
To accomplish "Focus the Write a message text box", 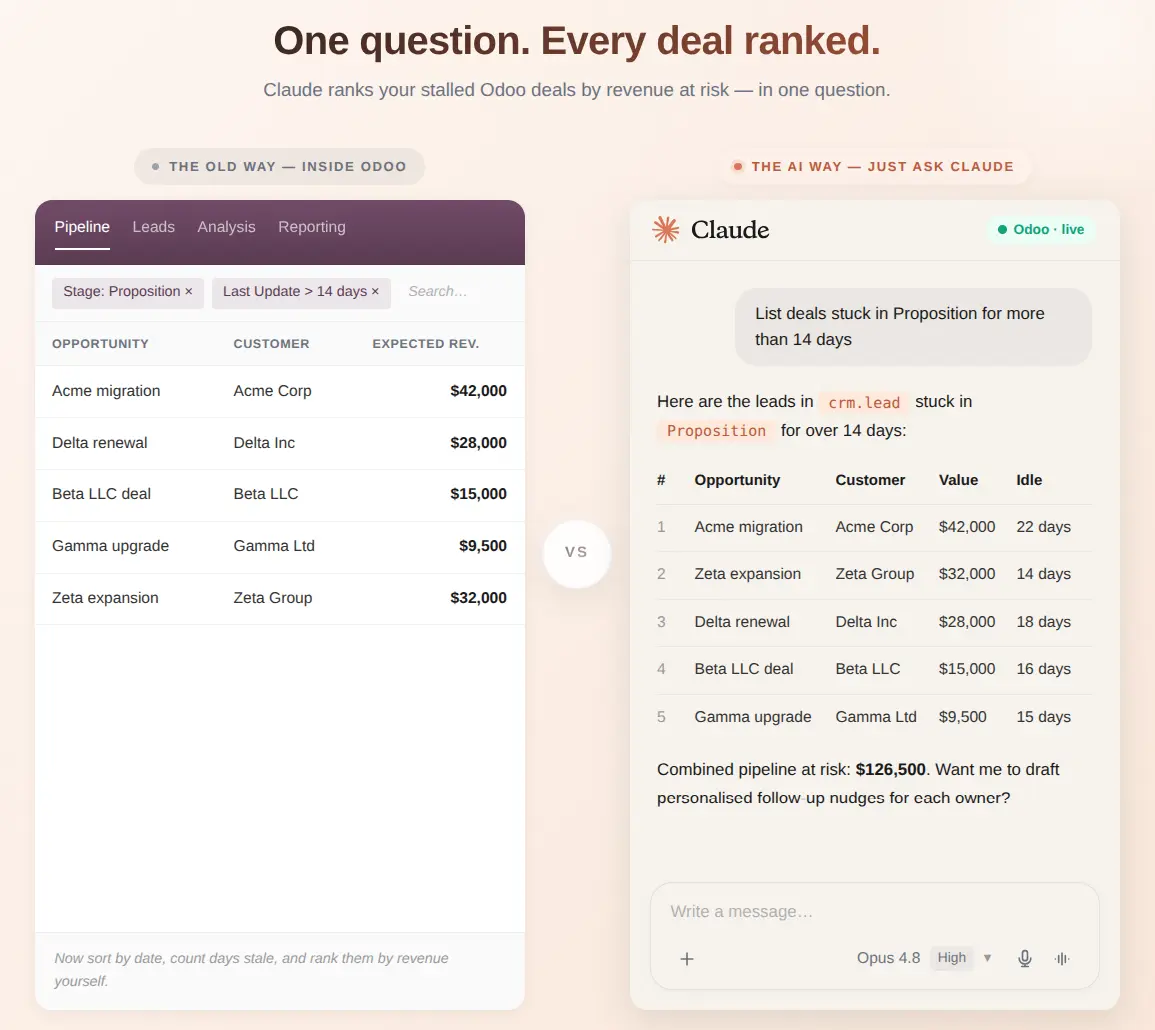I will (x=874, y=912).
